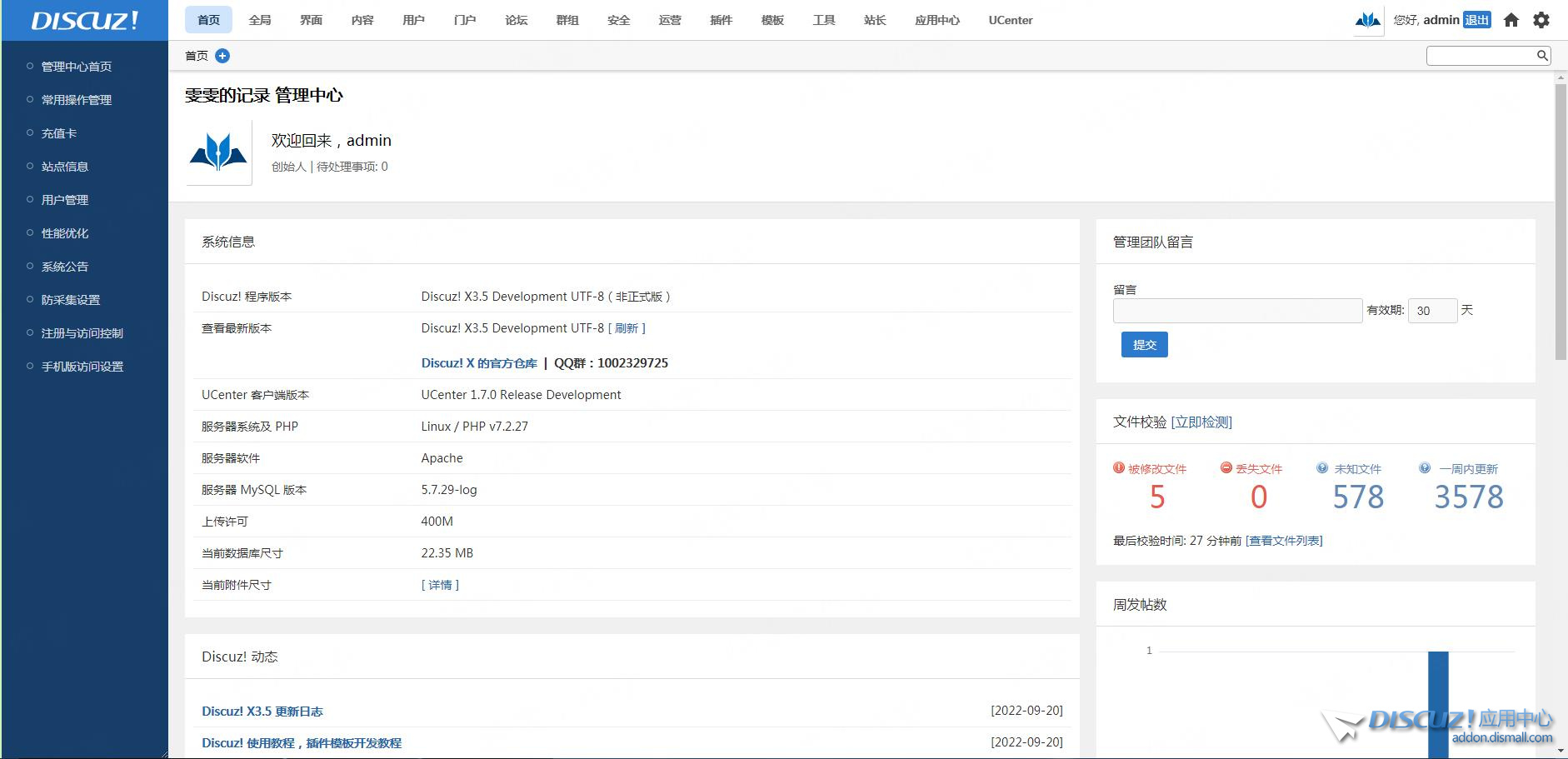Click the 丢失文件 red minus icon
The width and height of the screenshot is (1568, 759).
point(1226,468)
